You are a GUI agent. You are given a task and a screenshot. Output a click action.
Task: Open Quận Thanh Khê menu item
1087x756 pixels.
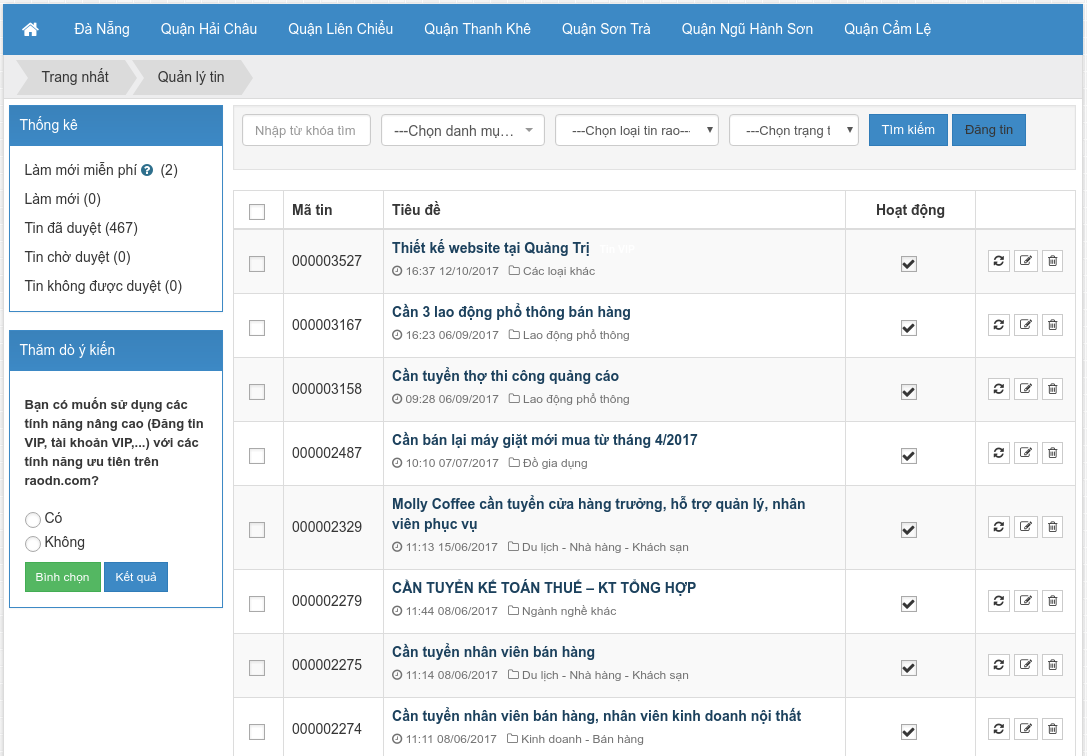click(478, 29)
